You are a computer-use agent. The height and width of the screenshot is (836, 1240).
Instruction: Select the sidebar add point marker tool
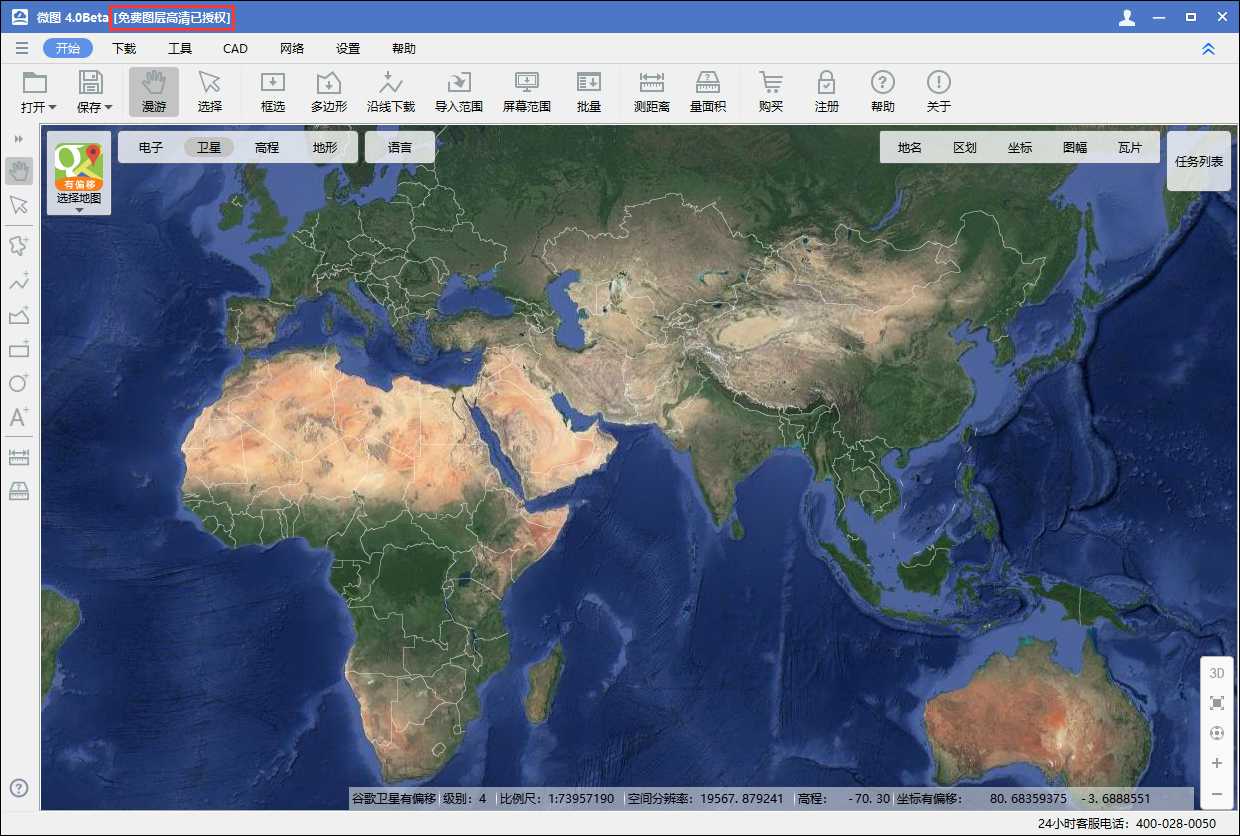pos(19,246)
